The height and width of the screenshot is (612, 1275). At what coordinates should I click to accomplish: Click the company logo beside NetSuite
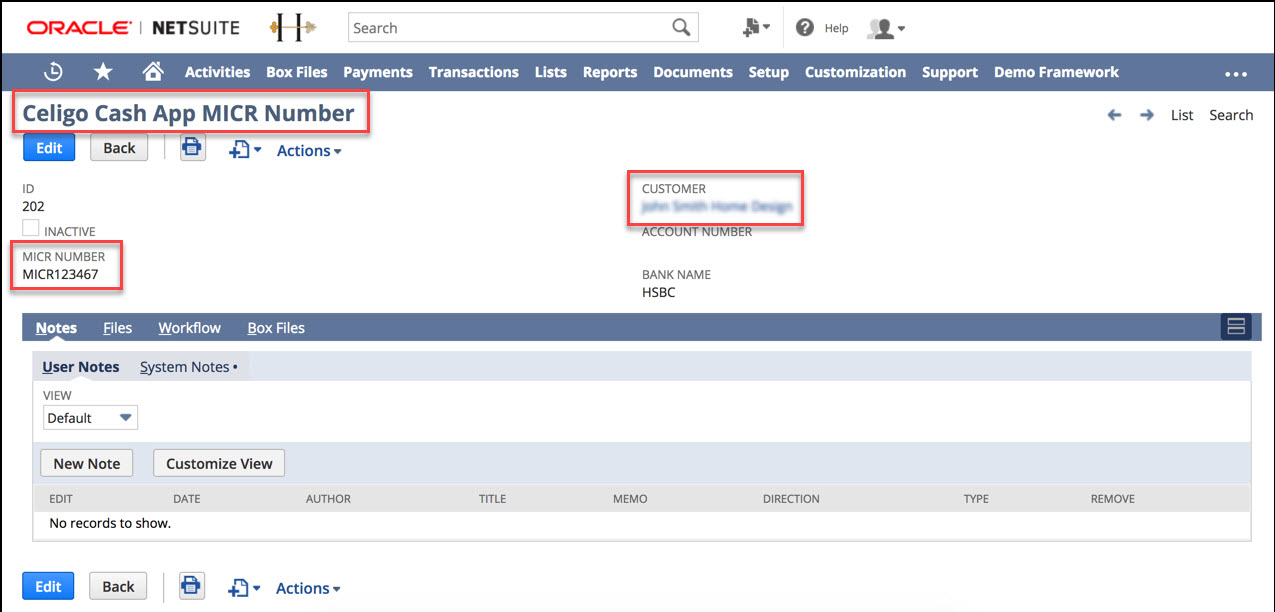click(293, 28)
